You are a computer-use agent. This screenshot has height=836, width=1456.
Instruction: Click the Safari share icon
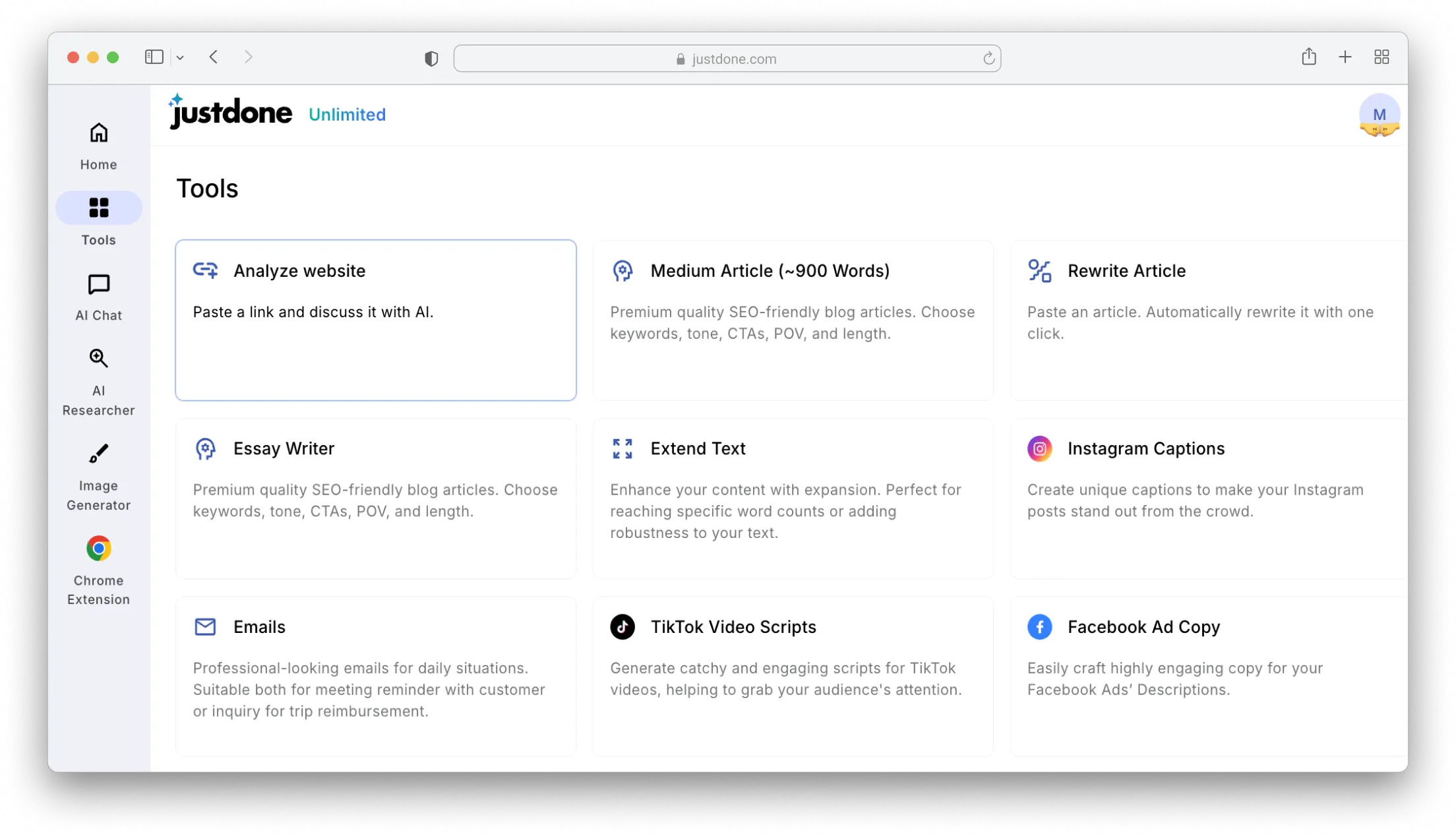1309,57
